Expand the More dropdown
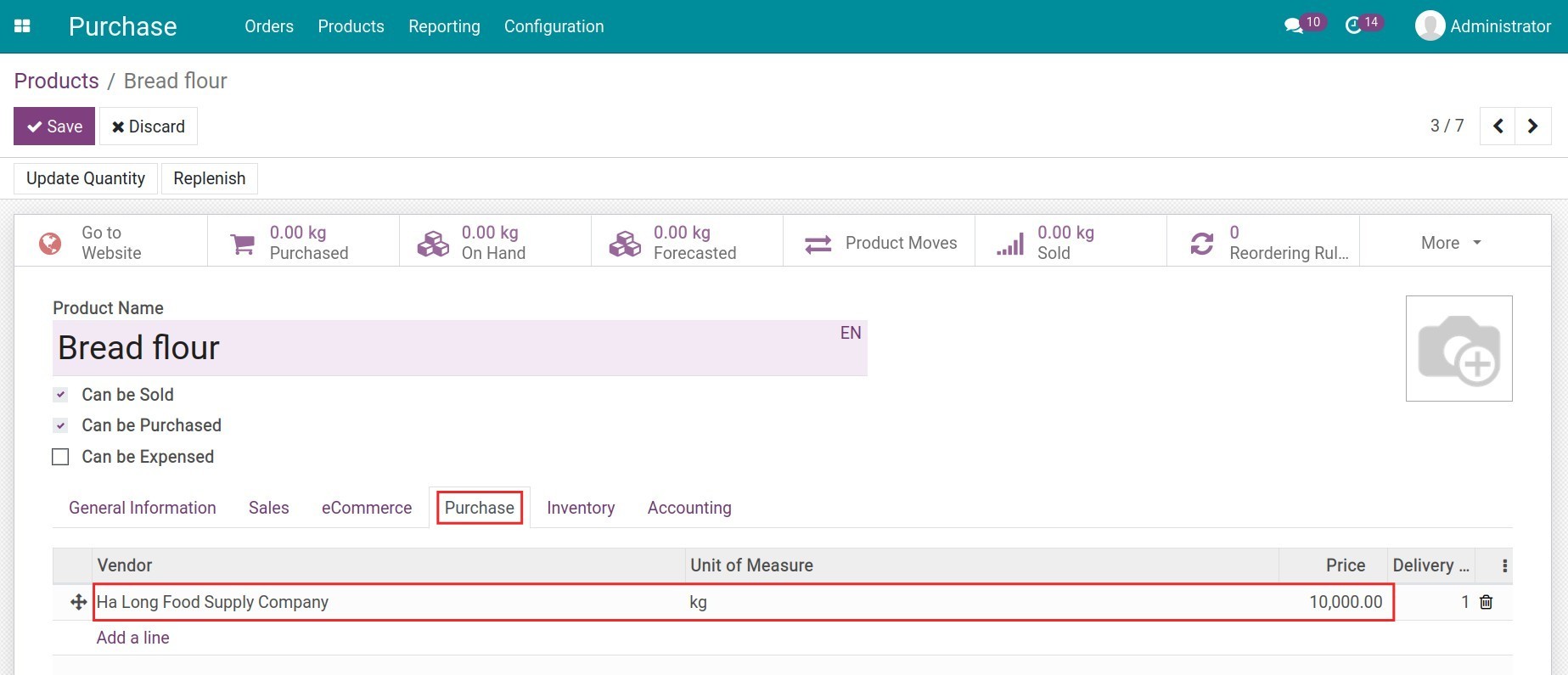The height and width of the screenshot is (675, 1568). pos(1451,243)
